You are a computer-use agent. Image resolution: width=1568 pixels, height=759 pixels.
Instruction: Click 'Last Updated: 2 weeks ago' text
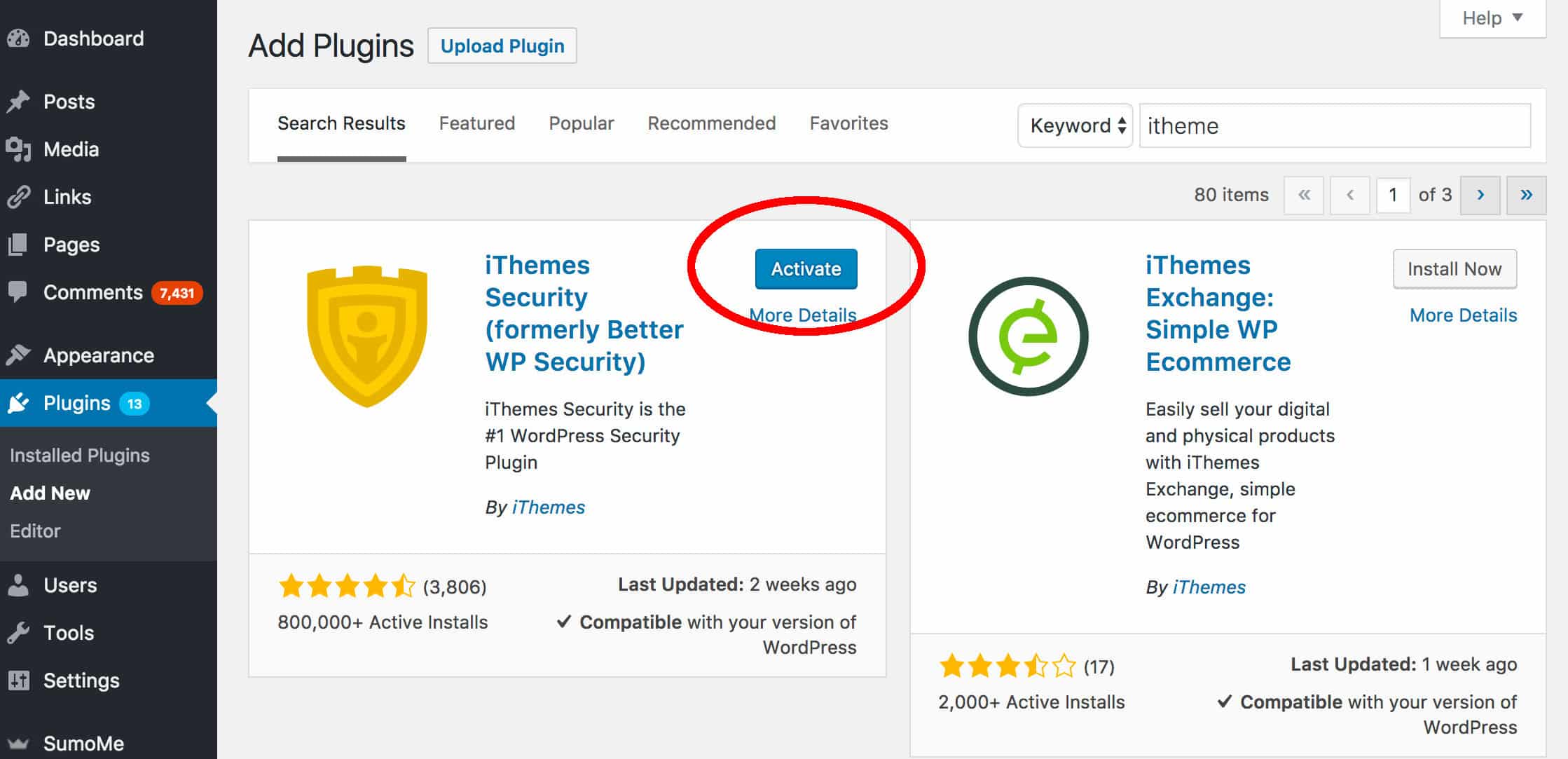pyautogui.click(x=737, y=584)
